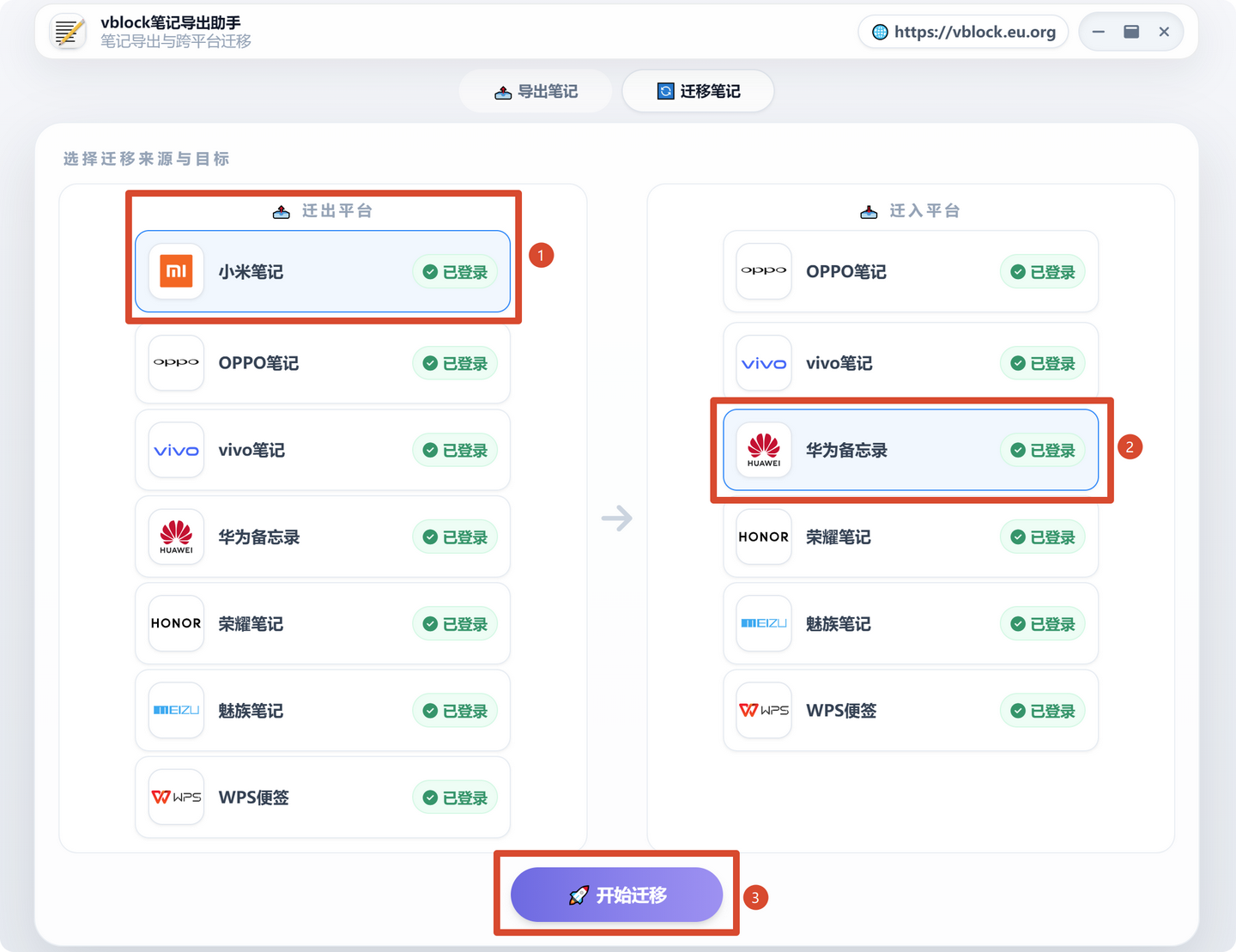Click the 选择迁移来源与目标 heading
1236x952 pixels.
147,159
